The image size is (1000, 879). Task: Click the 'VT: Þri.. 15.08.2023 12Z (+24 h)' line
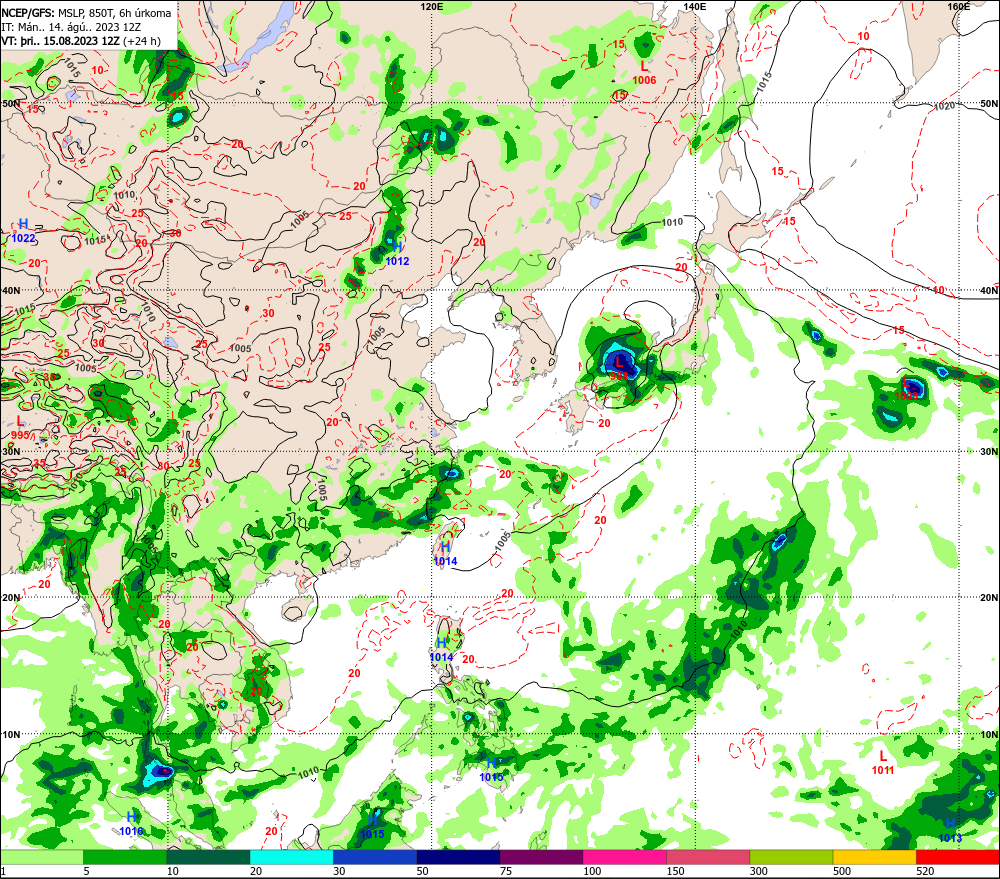(x=81, y=41)
